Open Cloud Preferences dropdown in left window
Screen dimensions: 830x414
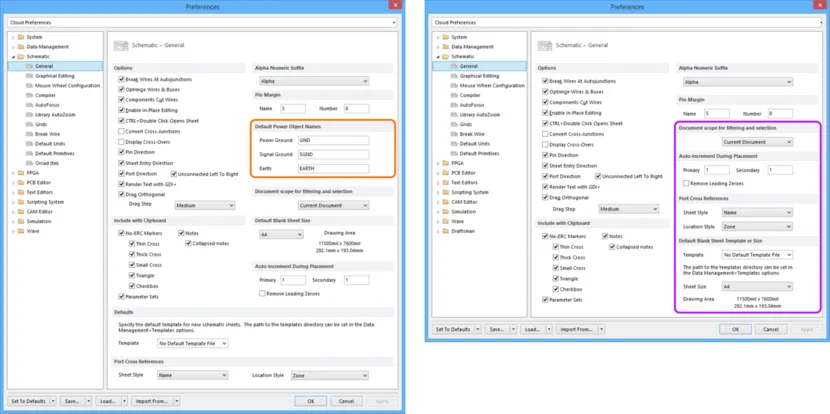pyautogui.click(x=202, y=23)
